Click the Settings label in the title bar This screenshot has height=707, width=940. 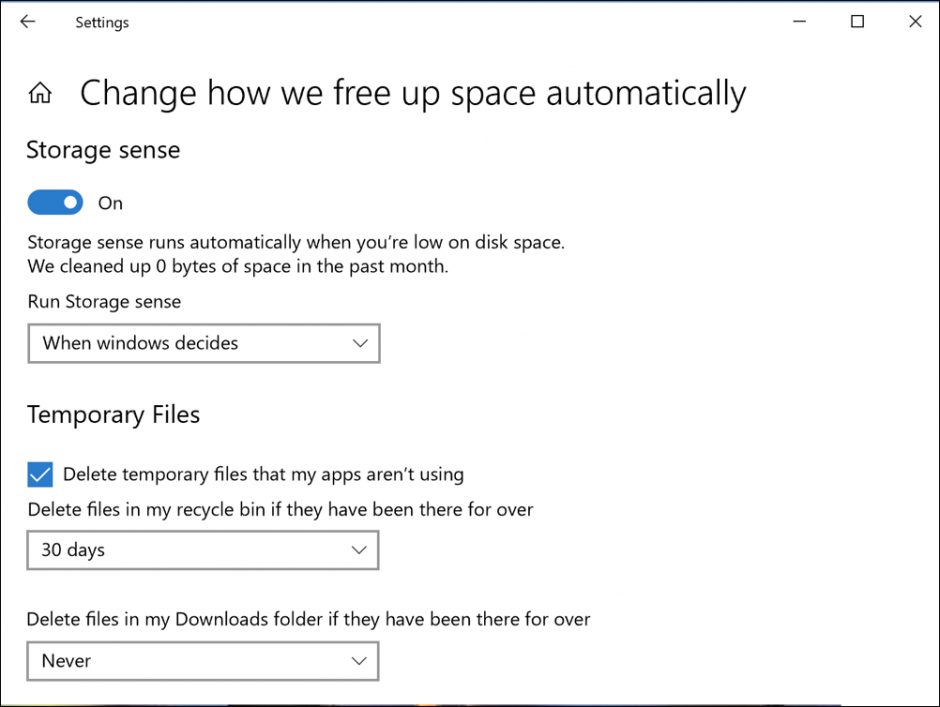click(x=102, y=22)
